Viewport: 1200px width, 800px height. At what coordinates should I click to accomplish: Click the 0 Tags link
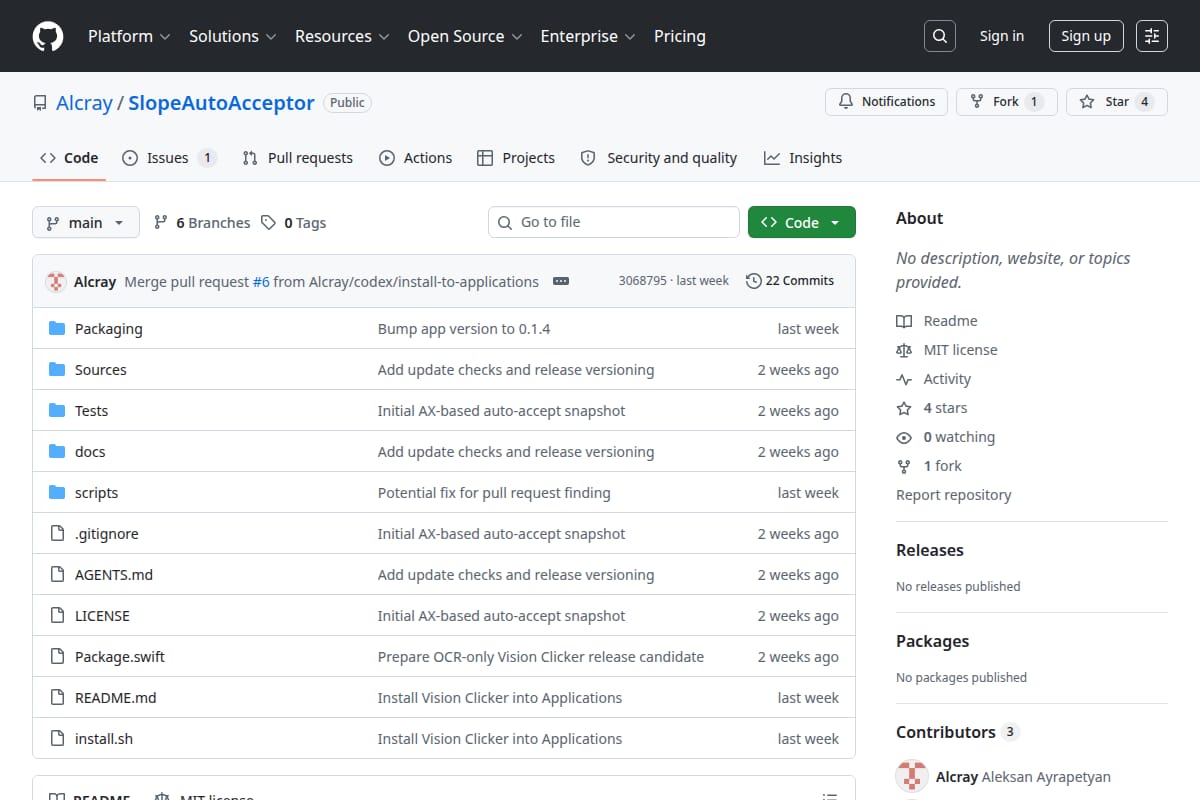point(294,223)
